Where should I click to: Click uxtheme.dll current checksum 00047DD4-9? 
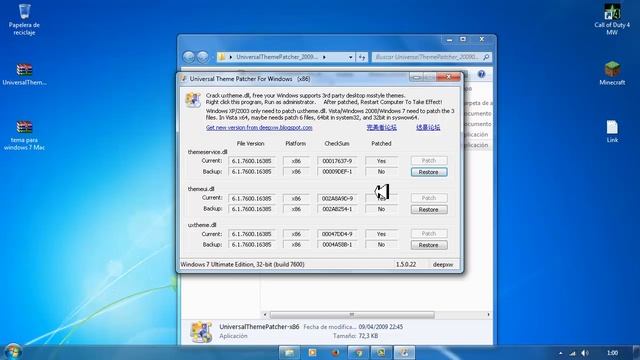click(337, 234)
